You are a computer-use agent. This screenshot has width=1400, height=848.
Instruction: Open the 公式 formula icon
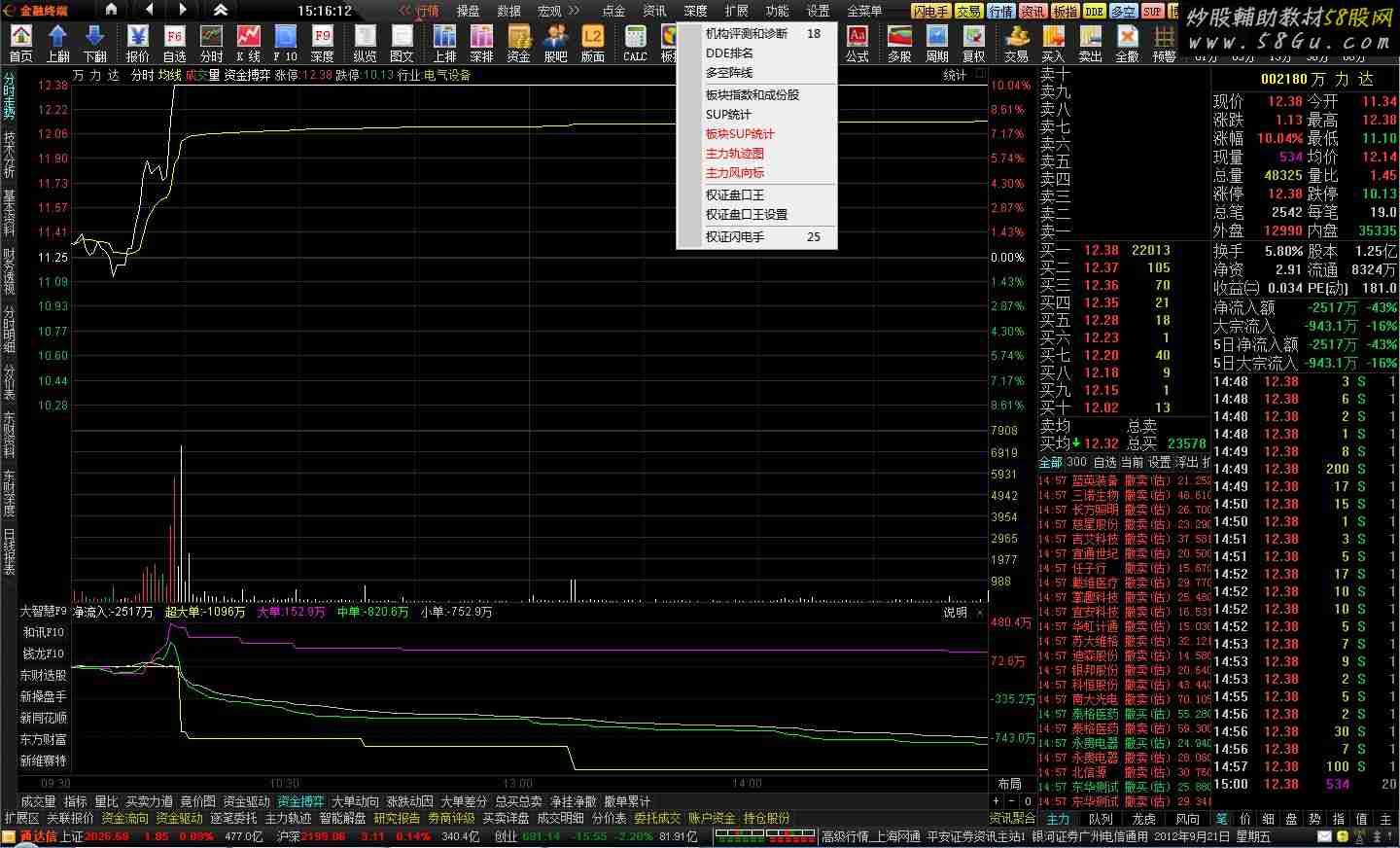tap(857, 44)
